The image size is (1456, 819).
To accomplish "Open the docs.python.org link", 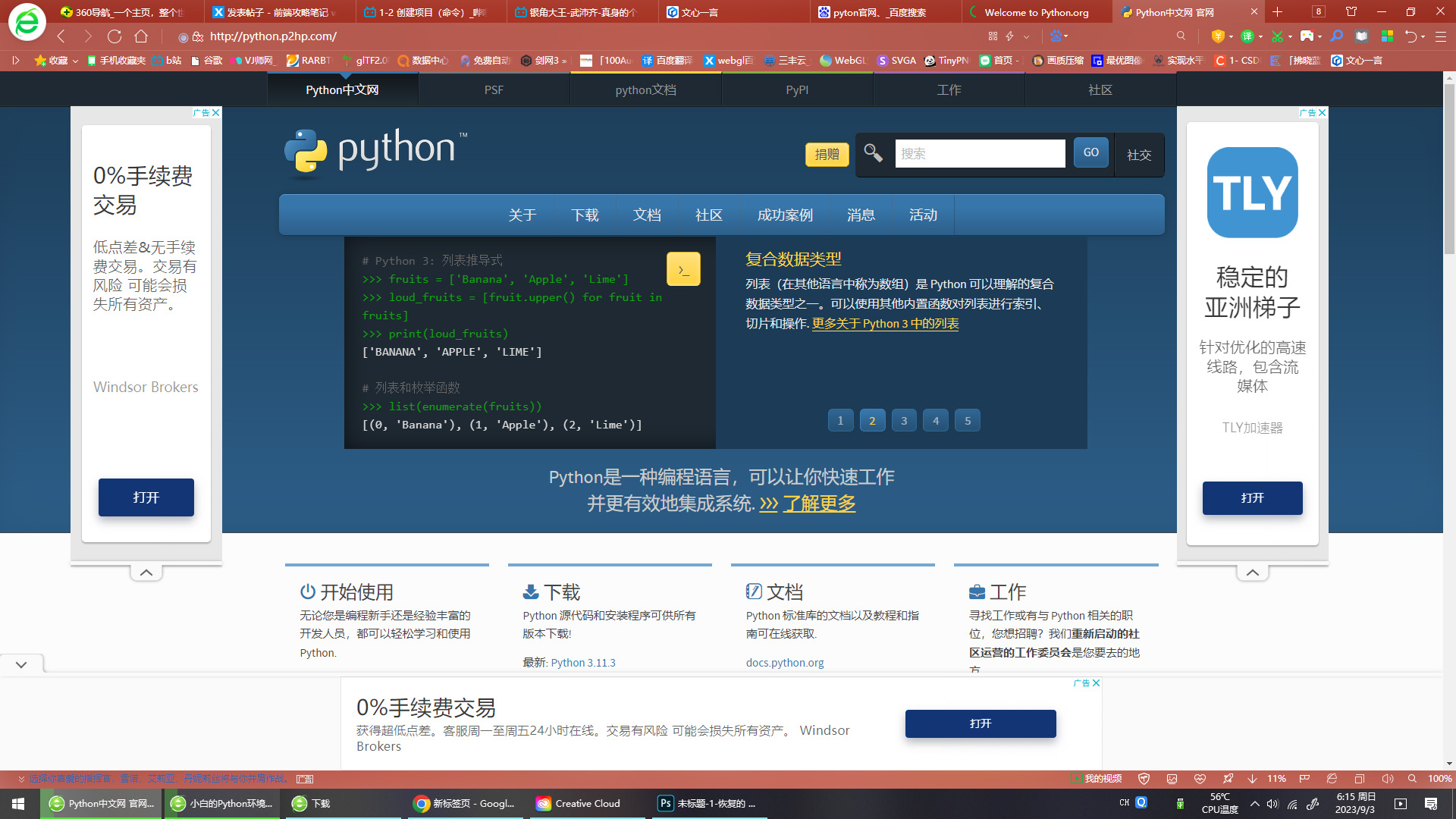I will tap(785, 663).
